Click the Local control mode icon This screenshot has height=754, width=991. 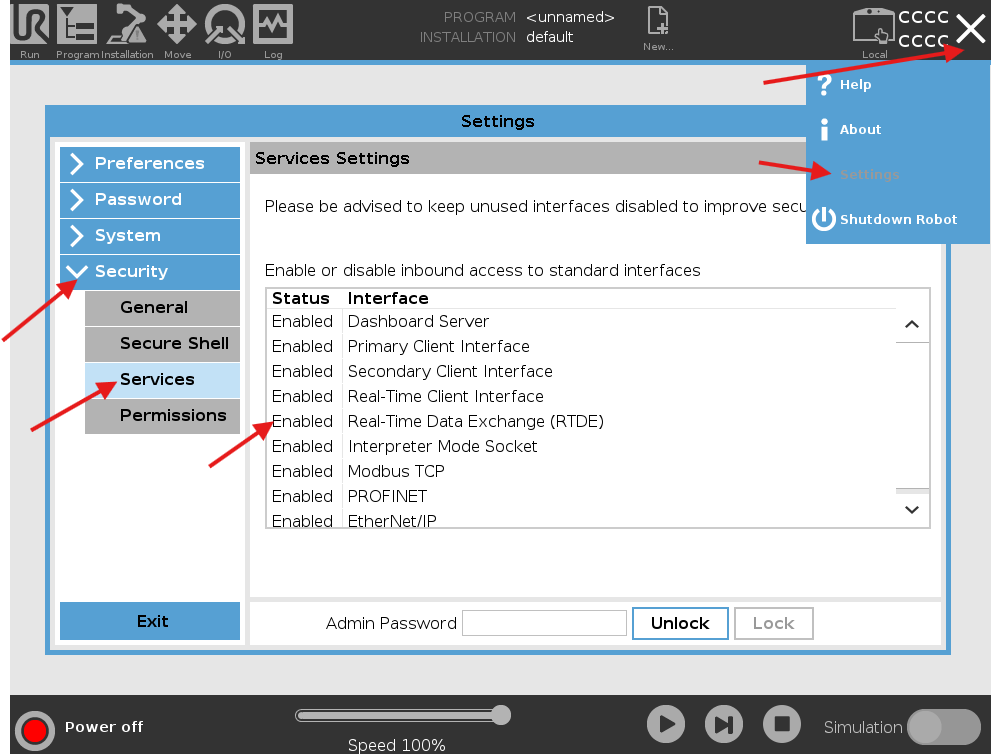[x=873, y=27]
